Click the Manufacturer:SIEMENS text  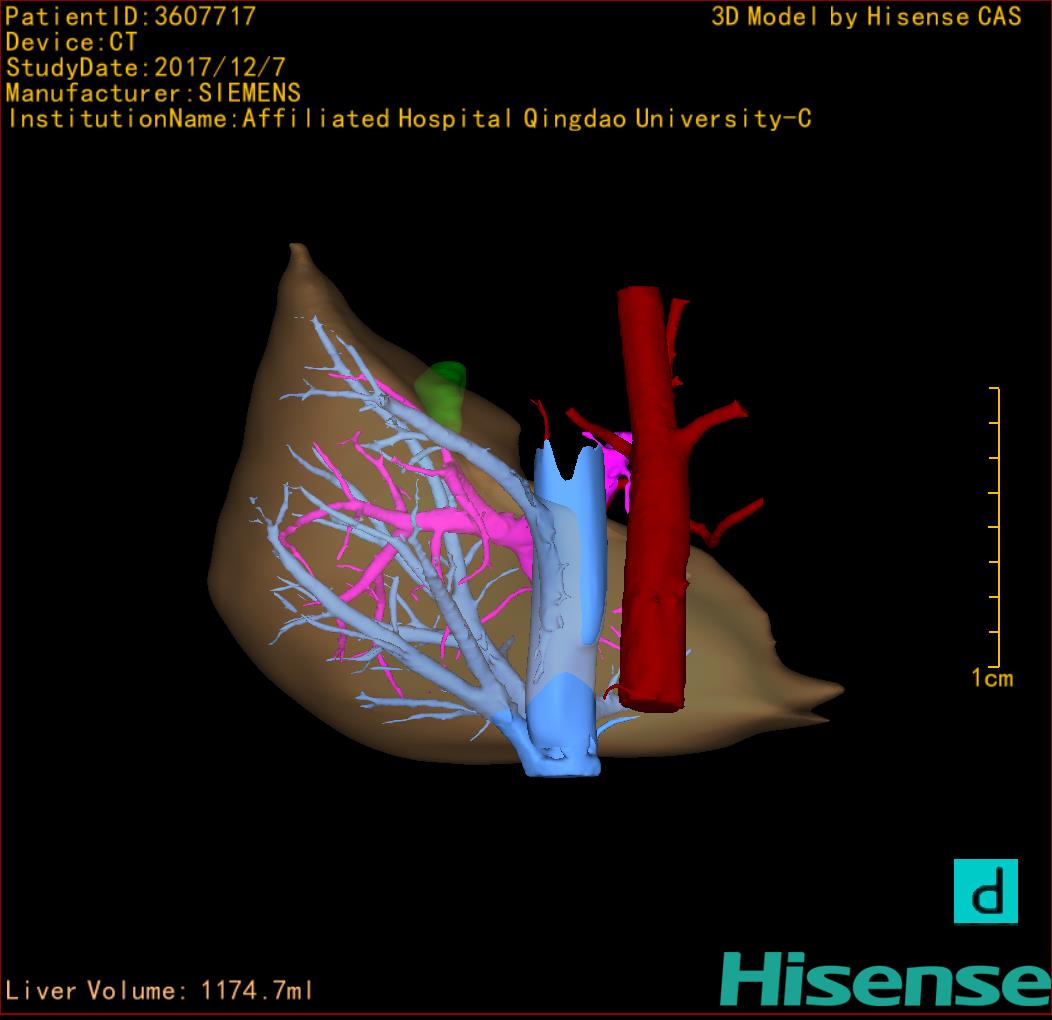pyautogui.click(x=153, y=93)
